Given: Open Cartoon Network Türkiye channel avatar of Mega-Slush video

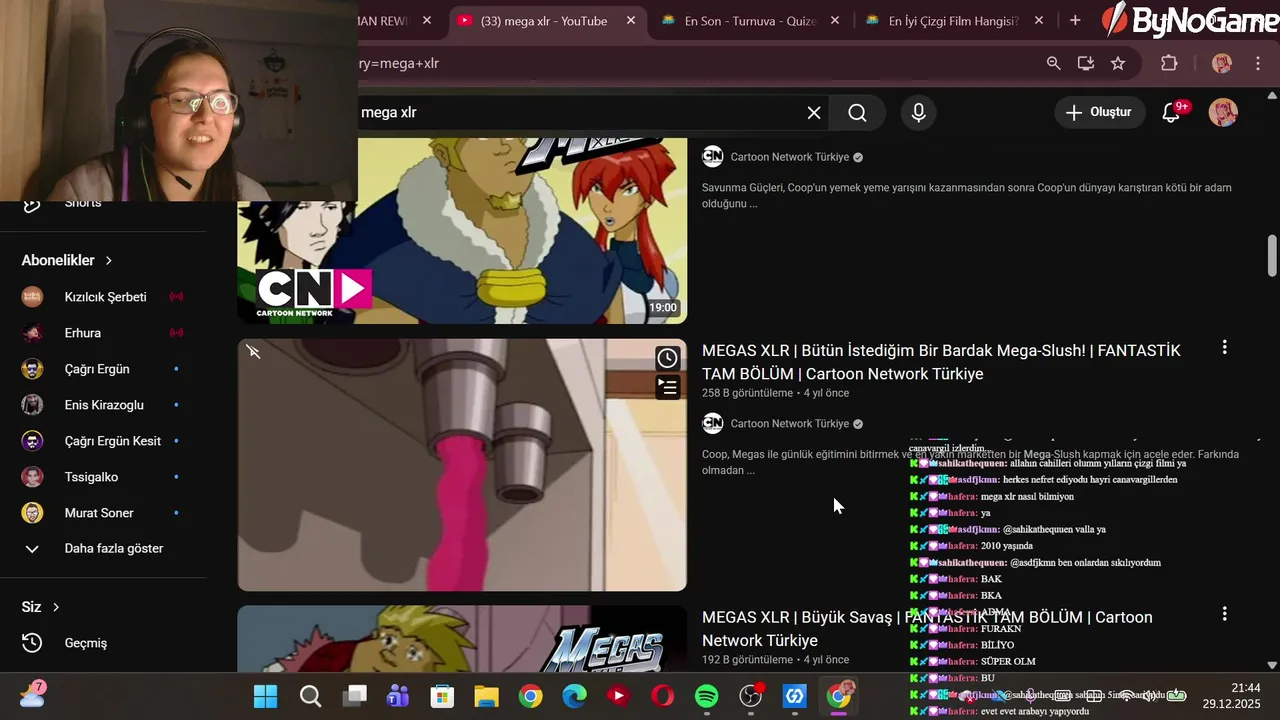Looking at the screenshot, I should 713,423.
